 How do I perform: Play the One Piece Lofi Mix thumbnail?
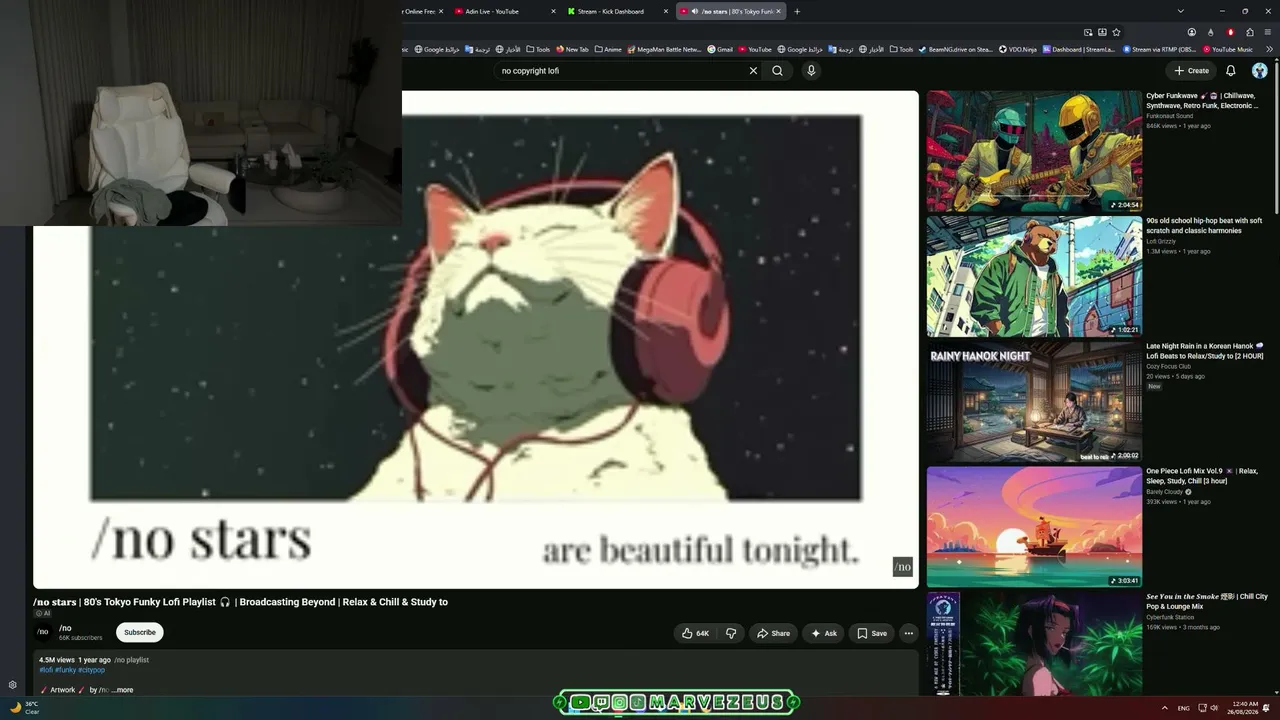coord(1034,527)
